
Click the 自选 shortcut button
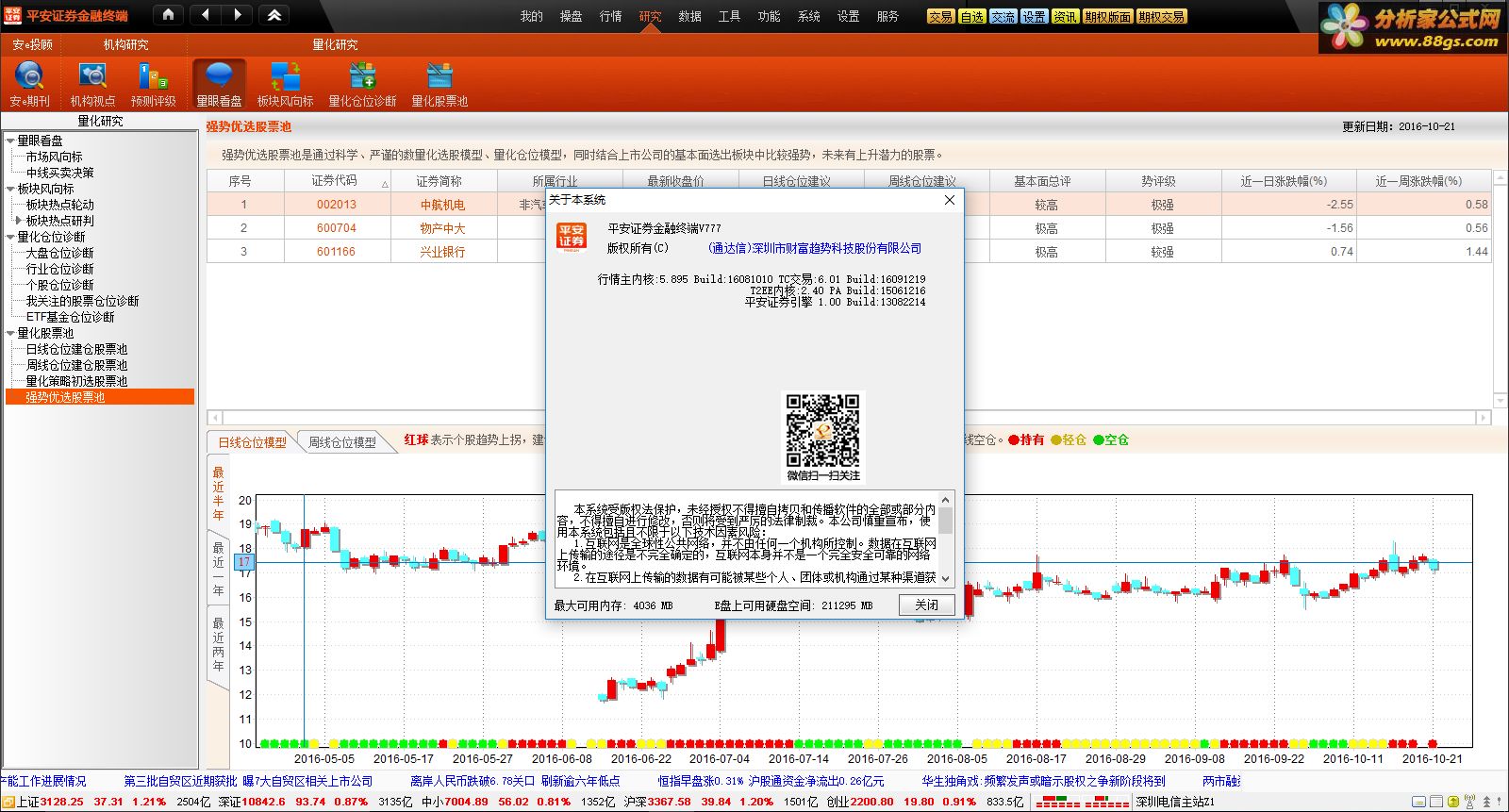click(x=971, y=16)
